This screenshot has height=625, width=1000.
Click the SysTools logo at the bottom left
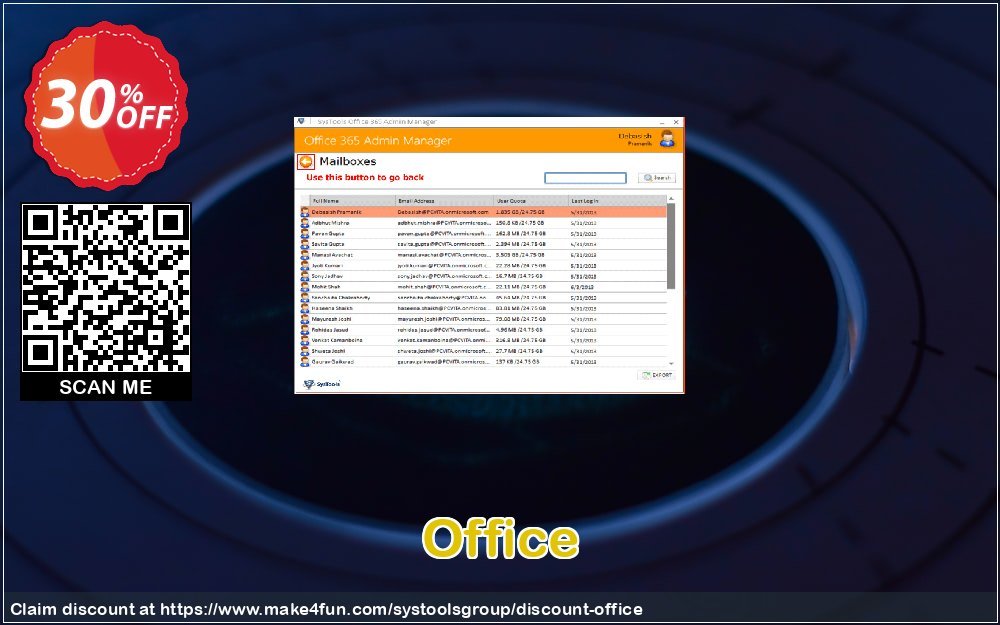coord(322,384)
